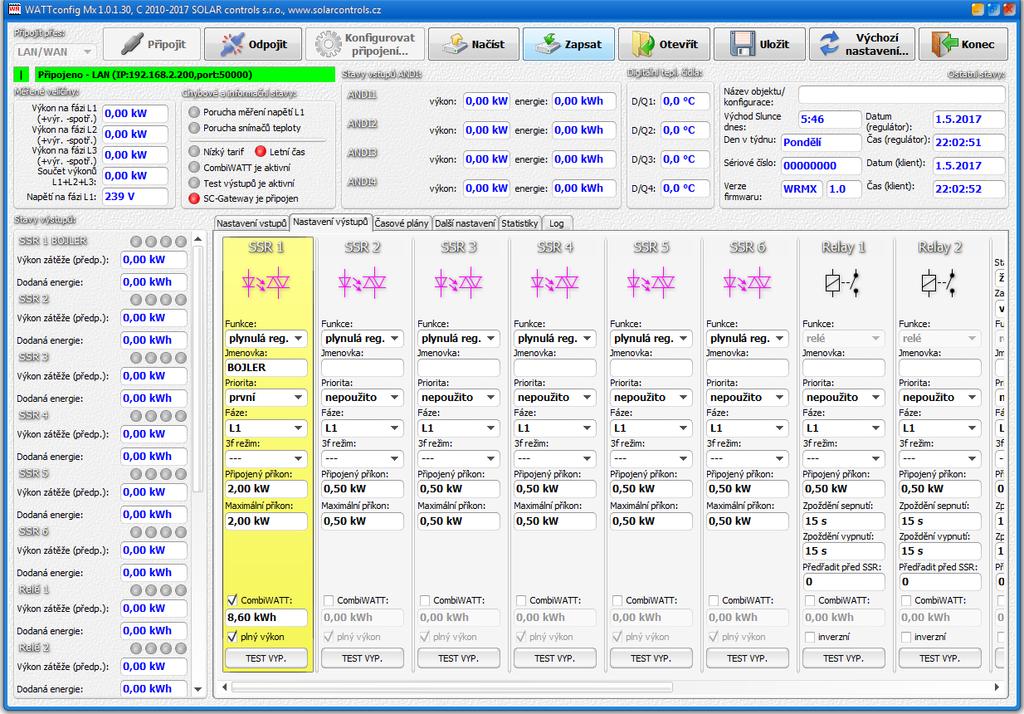Uncheck CombiWATT checkbox for SSR 1
The image size is (1024, 714).
(232, 600)
